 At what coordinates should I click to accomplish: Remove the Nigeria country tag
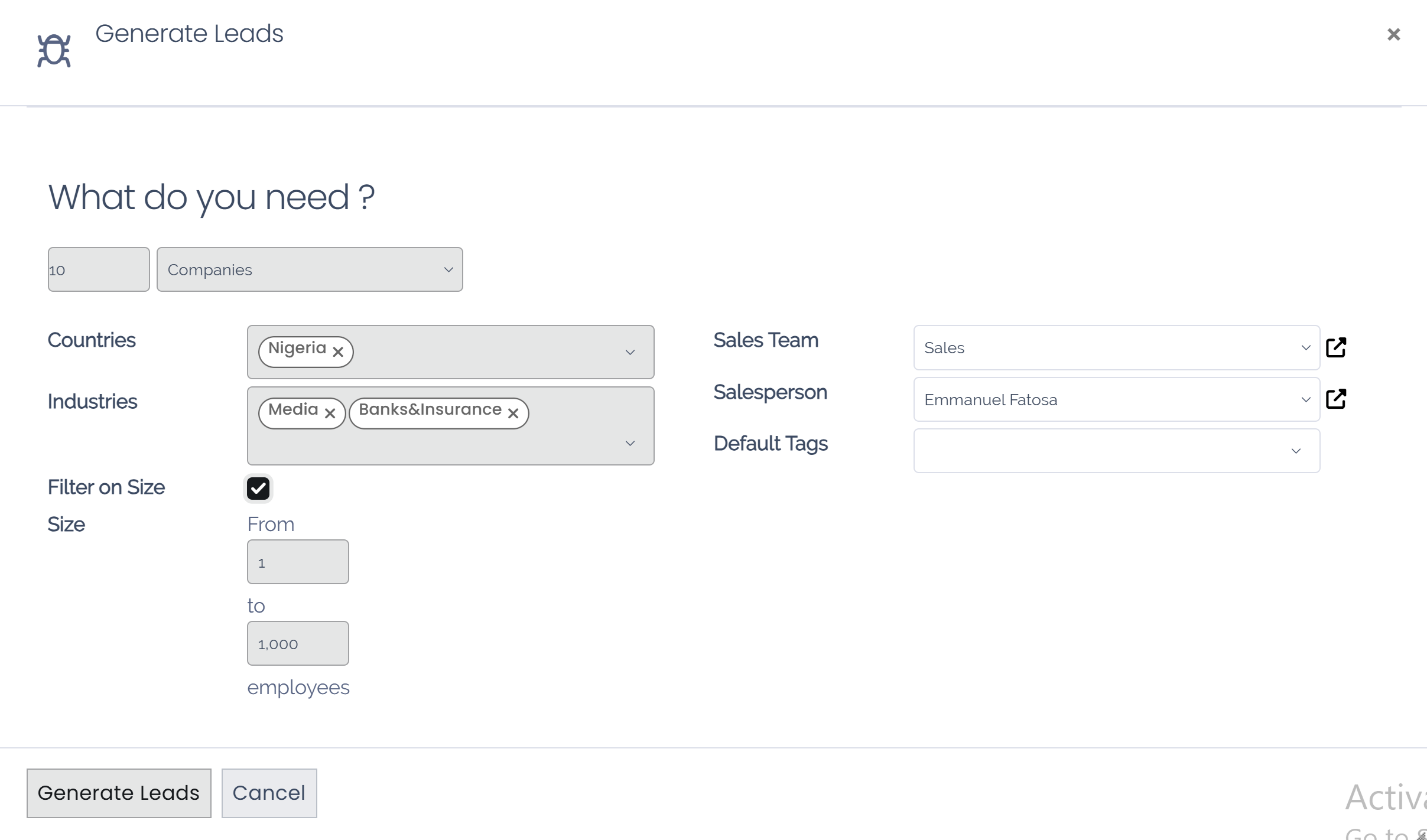click(337, 351)
